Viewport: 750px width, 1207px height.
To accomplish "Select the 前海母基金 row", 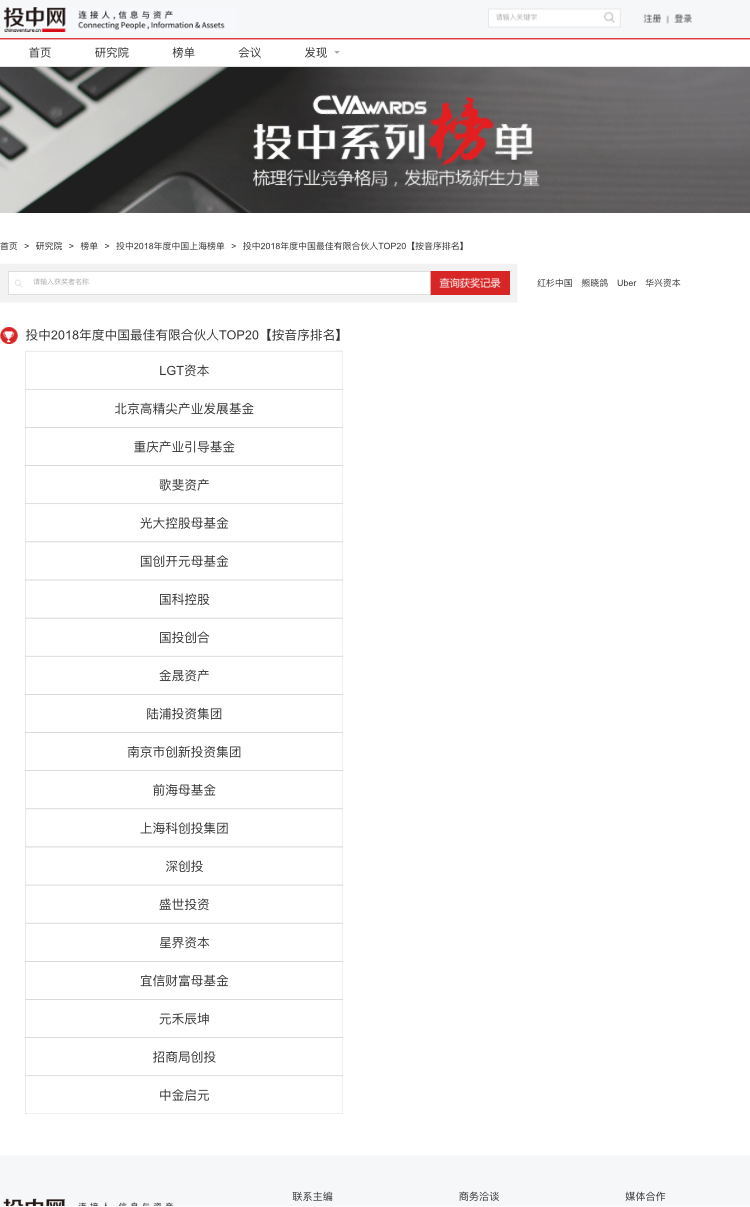I will coord(184,789).
